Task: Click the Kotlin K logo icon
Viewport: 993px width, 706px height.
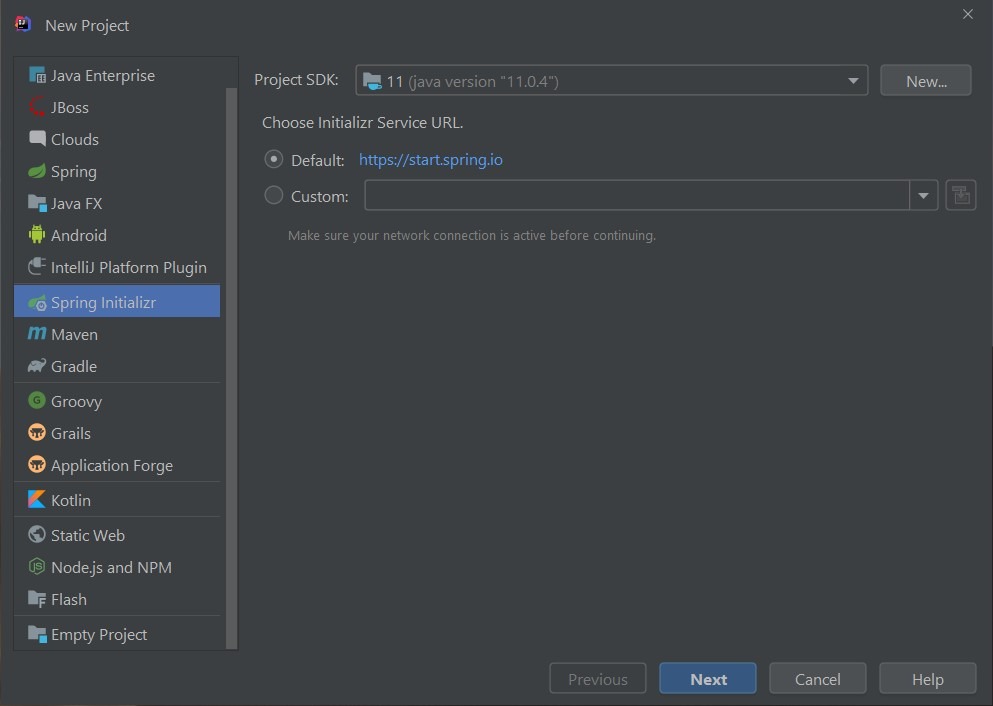Action: (x=37, y=500)
